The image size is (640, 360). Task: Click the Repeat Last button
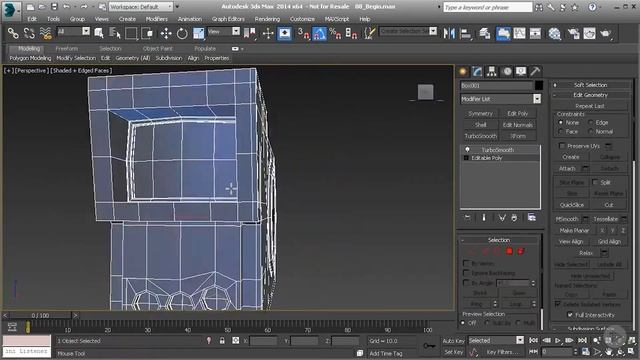pyautogui.click(x=590, y=106)
